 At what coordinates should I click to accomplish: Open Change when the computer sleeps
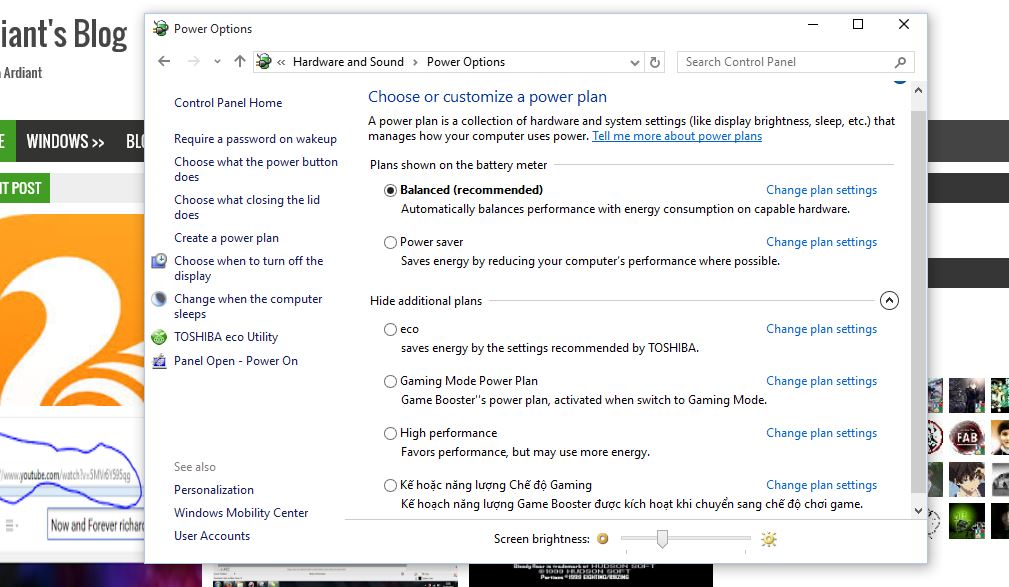point(248,306)
